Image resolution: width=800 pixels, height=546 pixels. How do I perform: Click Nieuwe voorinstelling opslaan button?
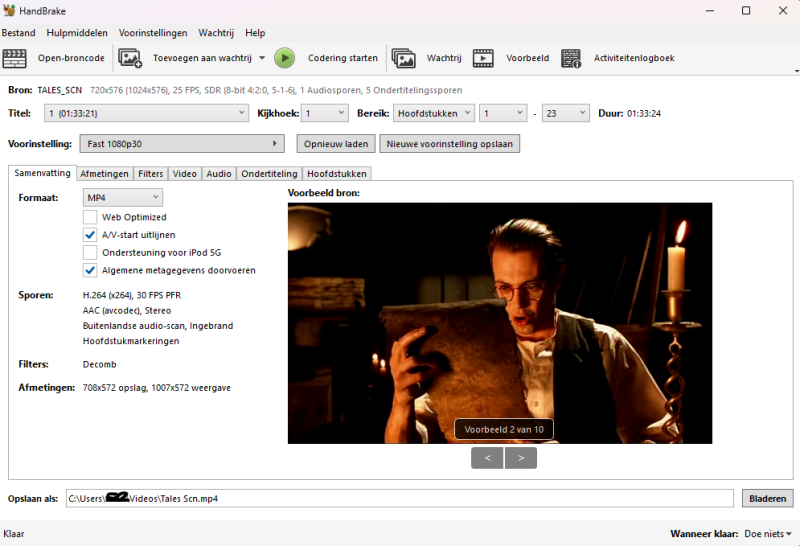click(449, 144)
